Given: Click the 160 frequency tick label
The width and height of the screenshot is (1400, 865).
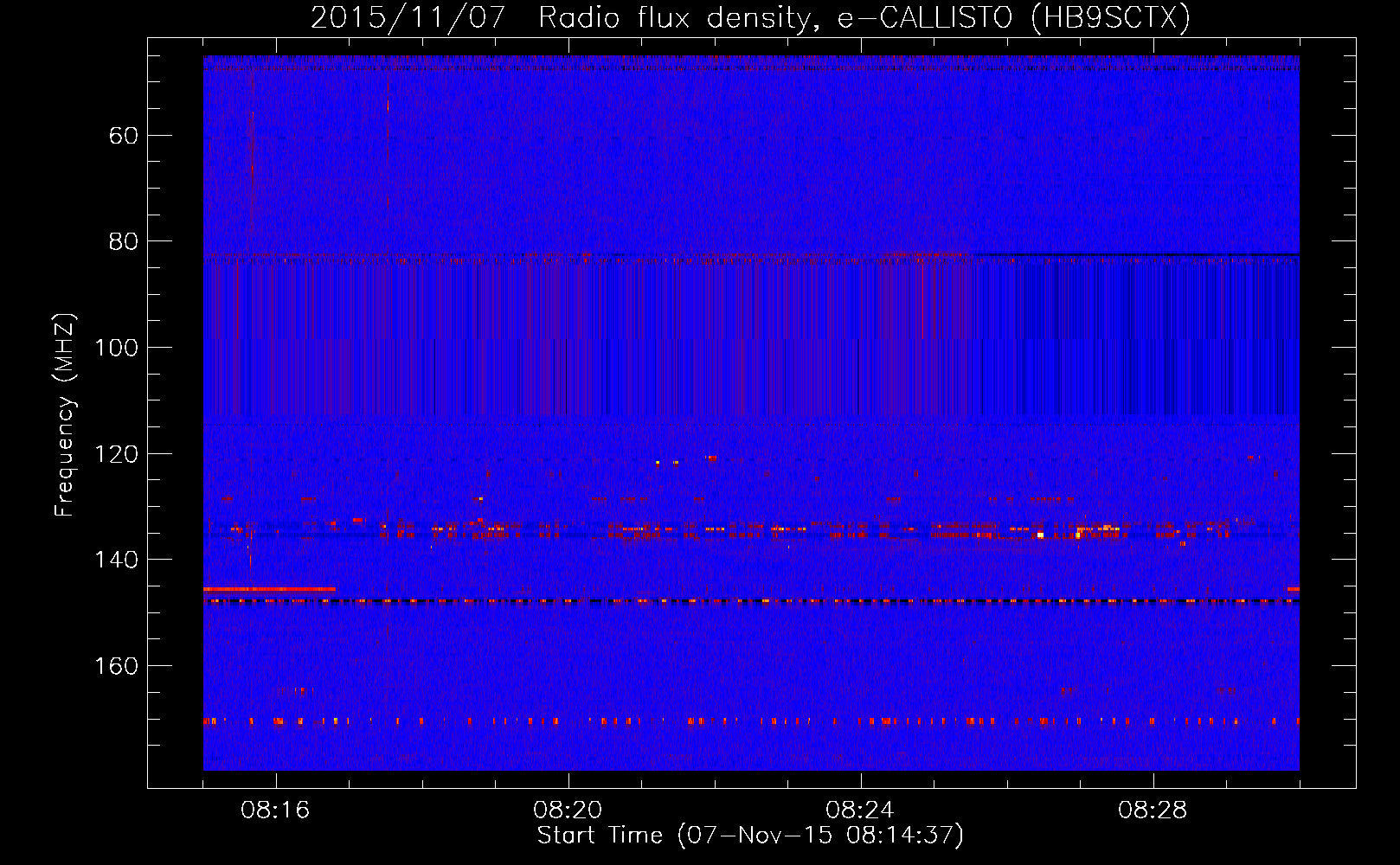Looking at the screenshot, I should (x=116, y=666).
